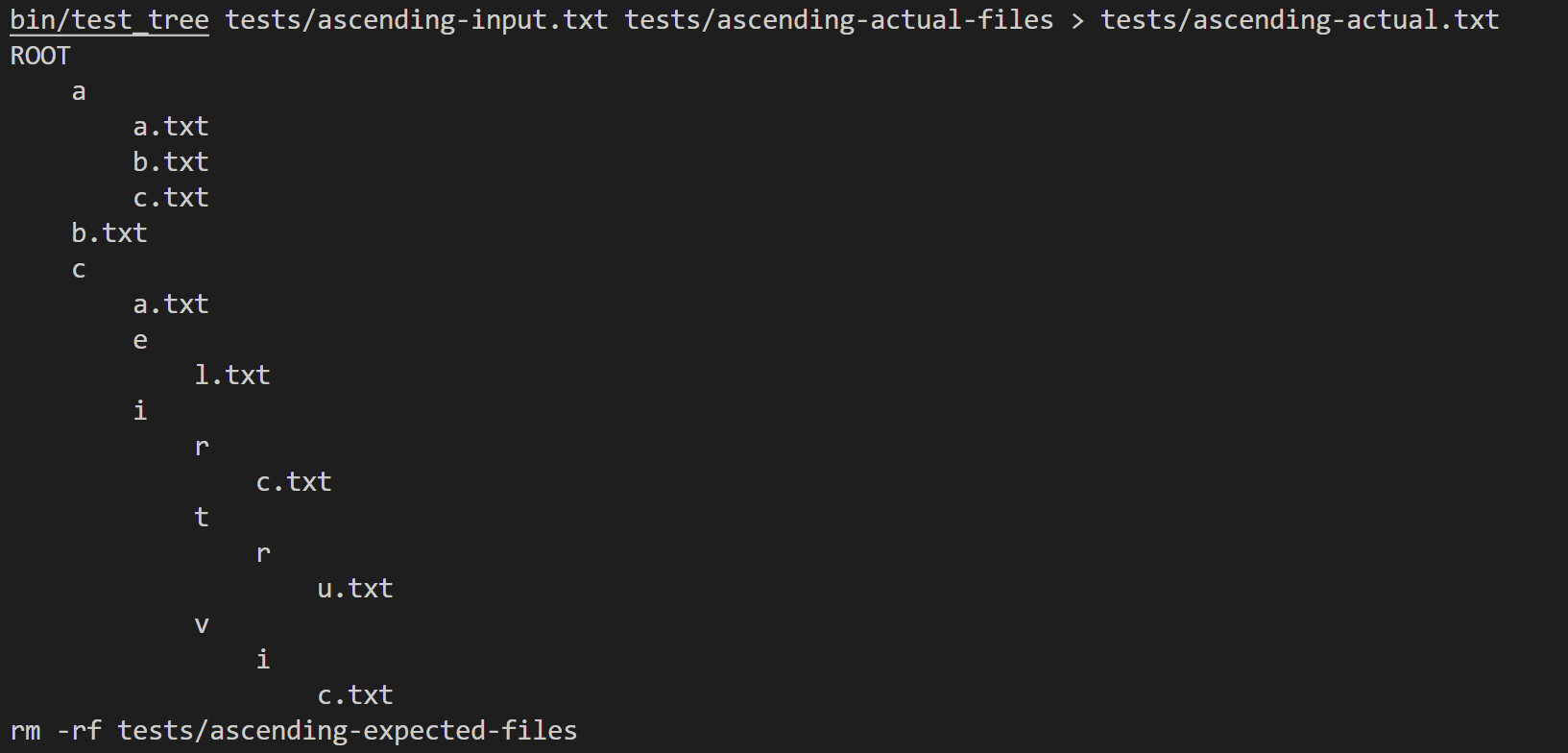Select a.txt inside directory 'a'
Image resolution: width=1568 pixels, height=753 pixels.
click(171, 127)
